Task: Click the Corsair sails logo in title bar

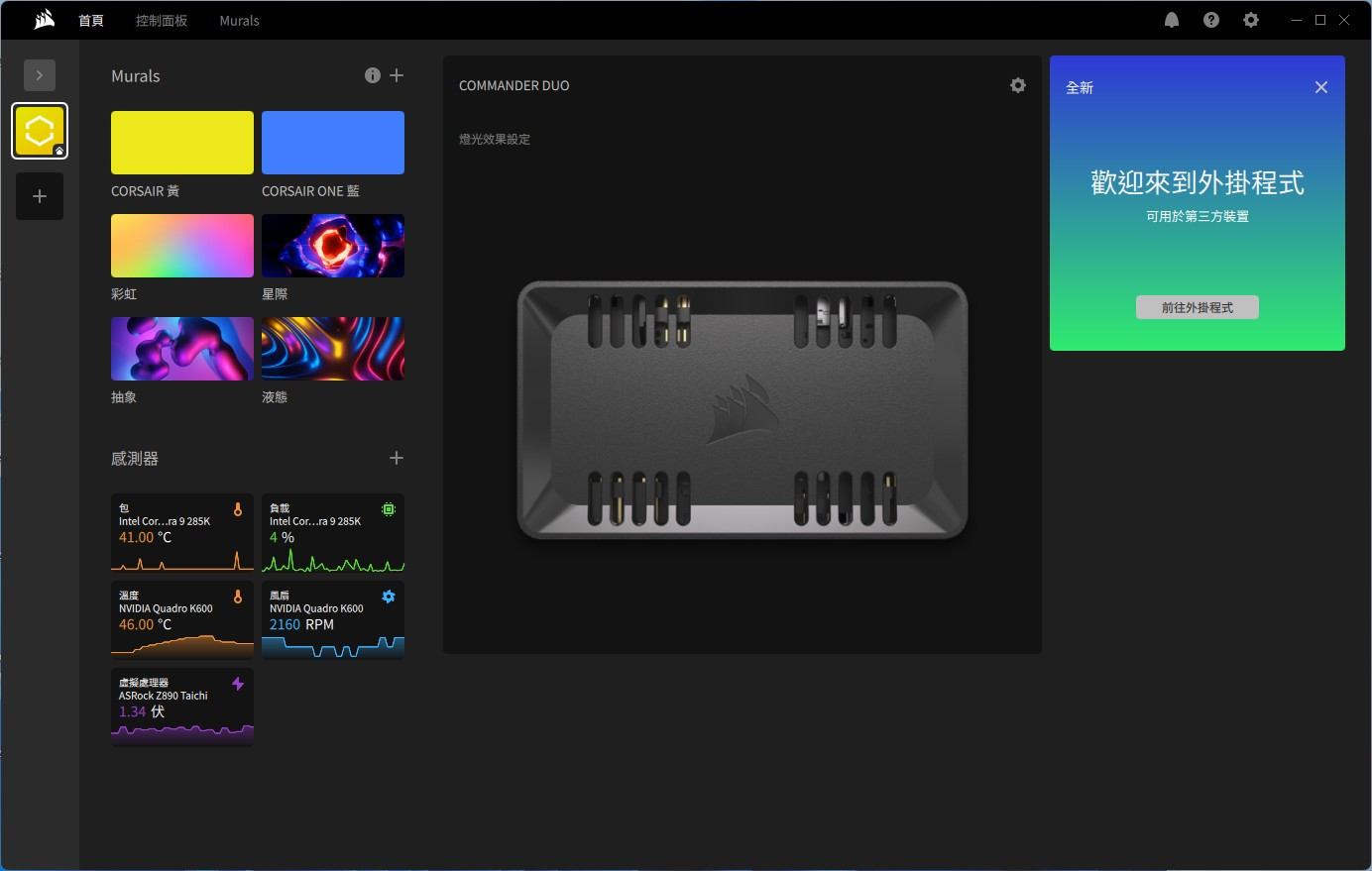Action: (45, 20)
